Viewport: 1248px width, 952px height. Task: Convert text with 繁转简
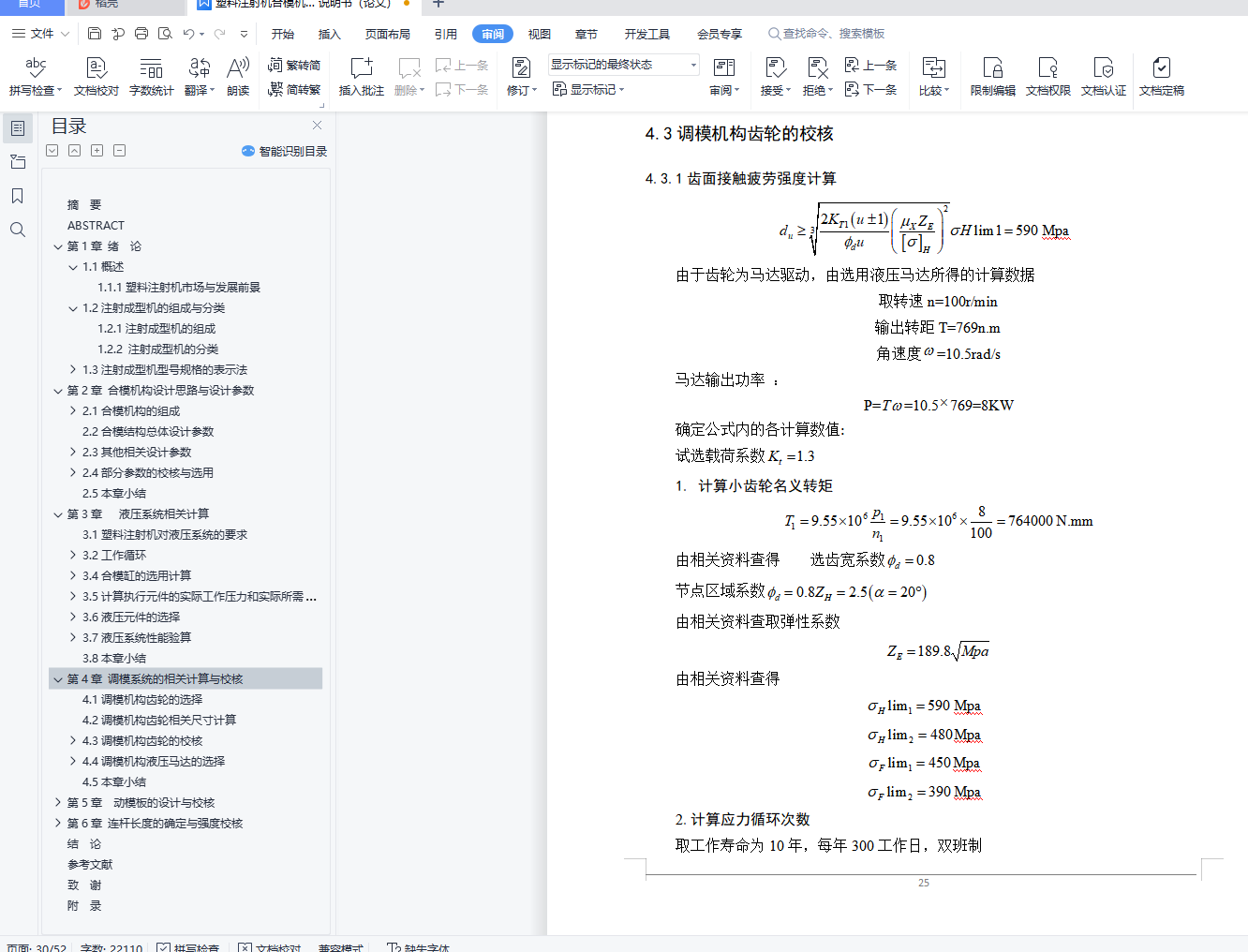tap(294, 65)
